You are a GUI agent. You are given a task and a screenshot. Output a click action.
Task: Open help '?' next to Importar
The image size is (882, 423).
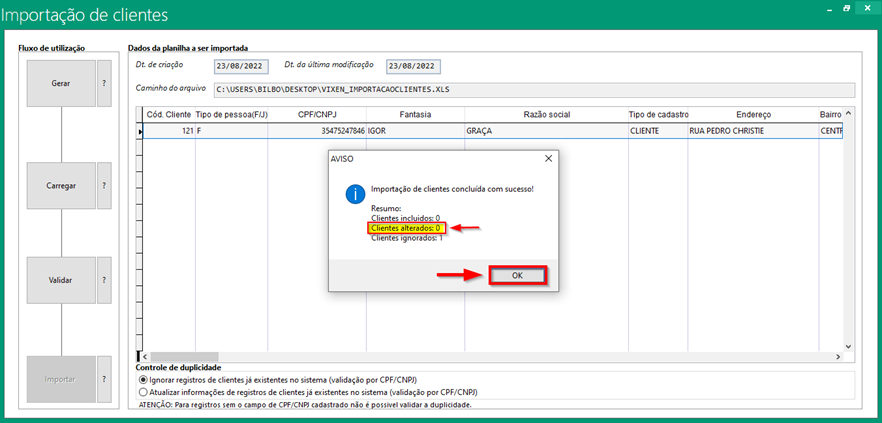pos(104,379)
